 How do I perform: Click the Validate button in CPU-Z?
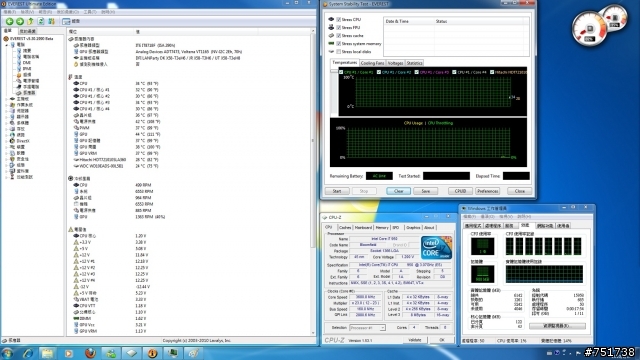(x=415, y=340)
